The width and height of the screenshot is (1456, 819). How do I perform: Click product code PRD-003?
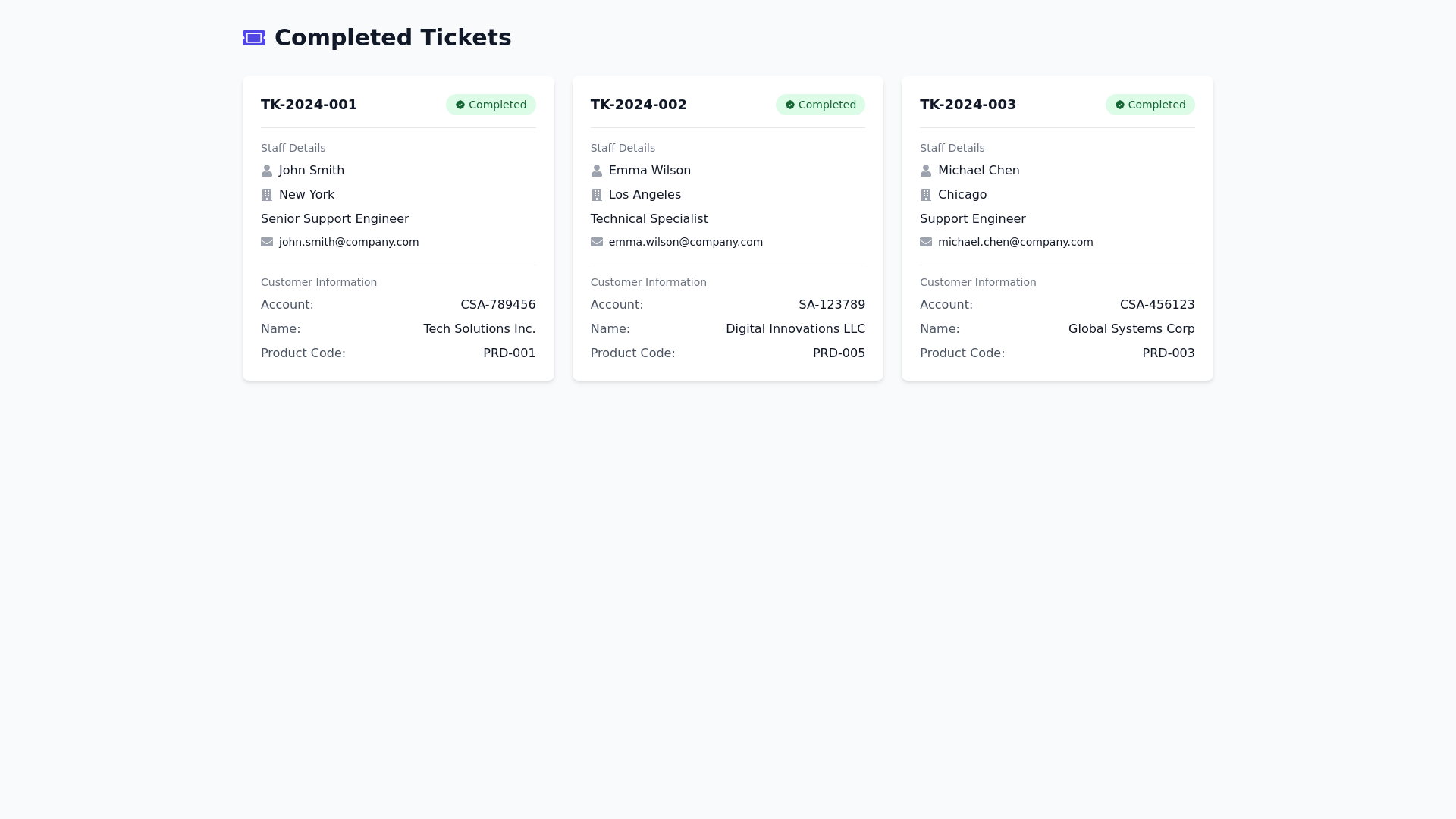click(x=1169, y=353)
